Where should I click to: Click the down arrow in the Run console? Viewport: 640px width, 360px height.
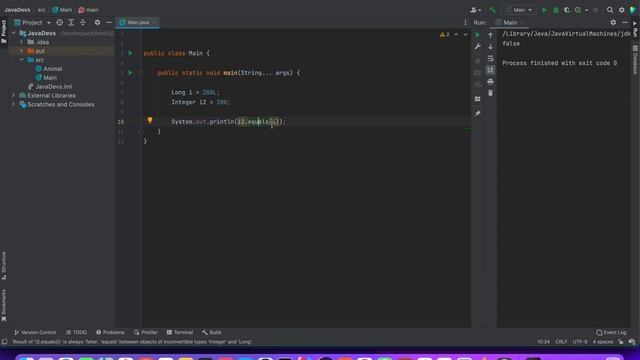pyautogui.click(x=491, y=47)
